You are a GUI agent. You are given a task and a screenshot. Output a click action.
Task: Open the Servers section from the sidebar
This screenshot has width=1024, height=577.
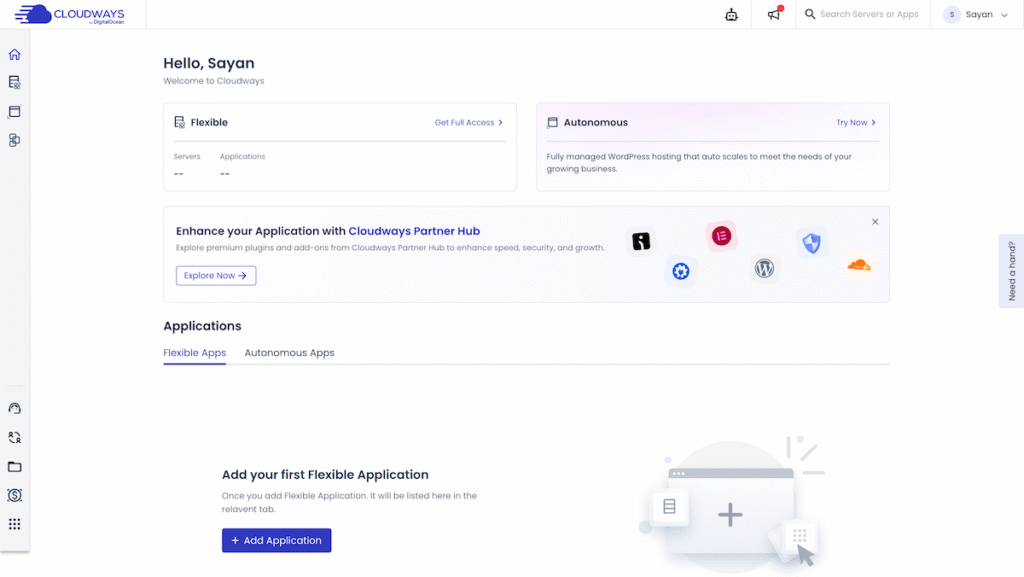point(14,82)
